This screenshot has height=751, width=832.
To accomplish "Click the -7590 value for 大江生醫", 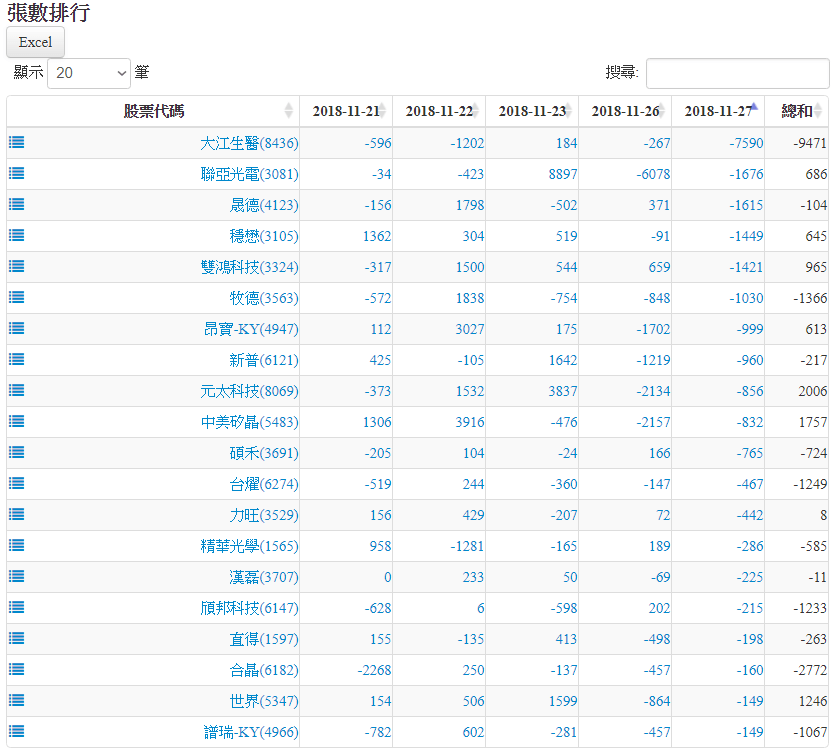I will [x=746, y=143].
